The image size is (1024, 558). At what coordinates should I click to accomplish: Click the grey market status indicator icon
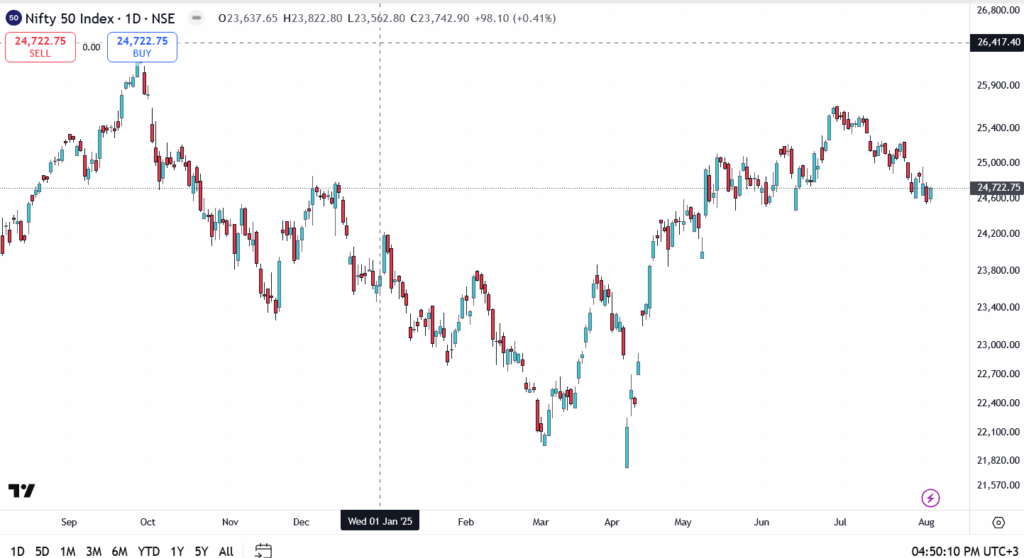(x=196, y=17)
